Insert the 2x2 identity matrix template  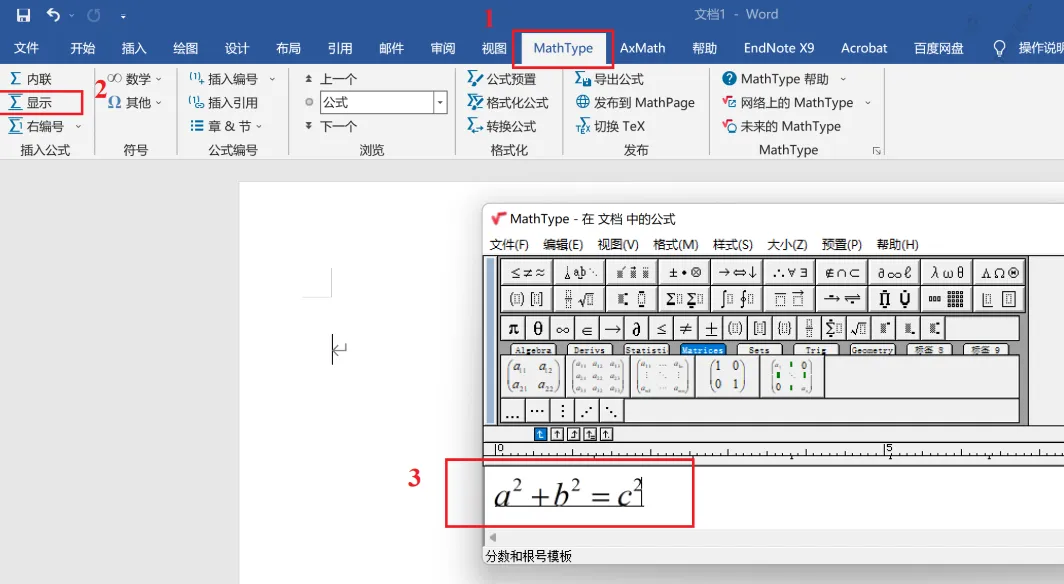pyautogui.click(x=726, y=376)
